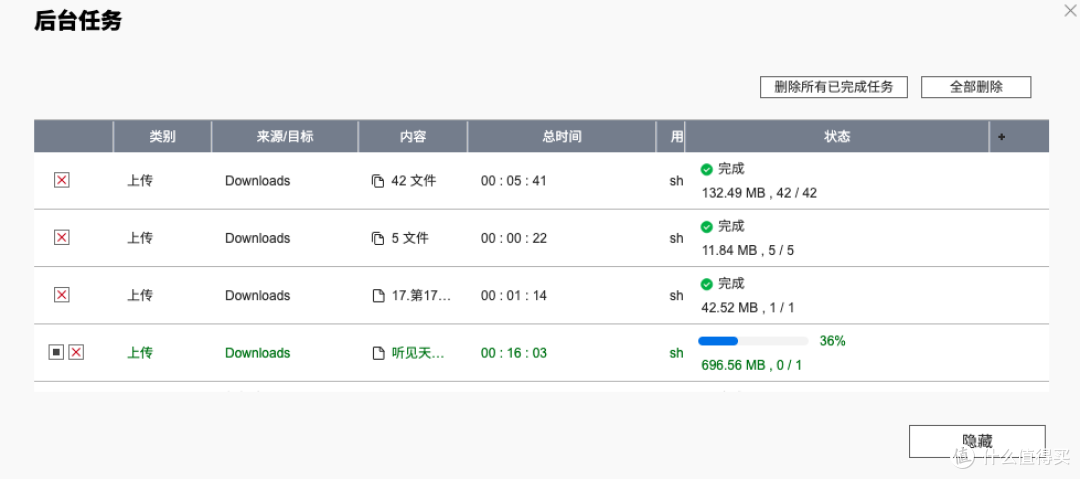
Task: Click the 36% upload progress bar
Action: tap(753, 340)
